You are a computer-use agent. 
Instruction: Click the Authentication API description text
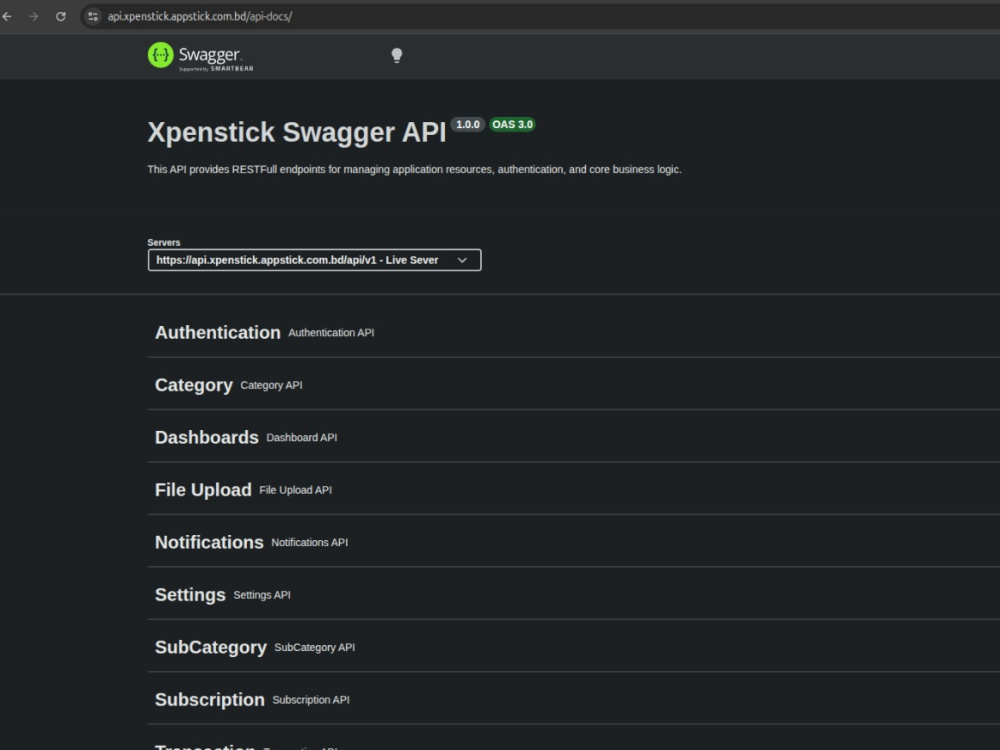tap(331, 333)
